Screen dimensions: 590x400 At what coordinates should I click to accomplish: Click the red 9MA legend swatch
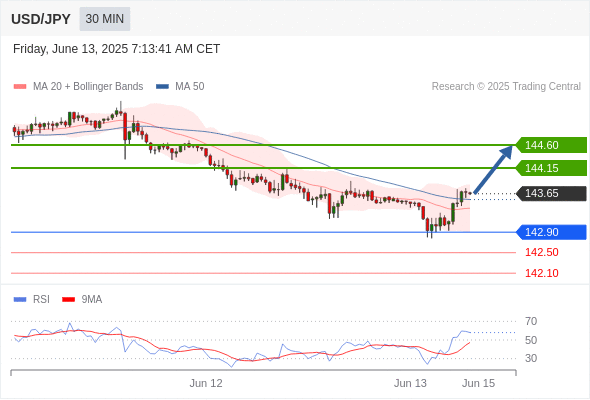pyautogui.click(x=68, y=300)
